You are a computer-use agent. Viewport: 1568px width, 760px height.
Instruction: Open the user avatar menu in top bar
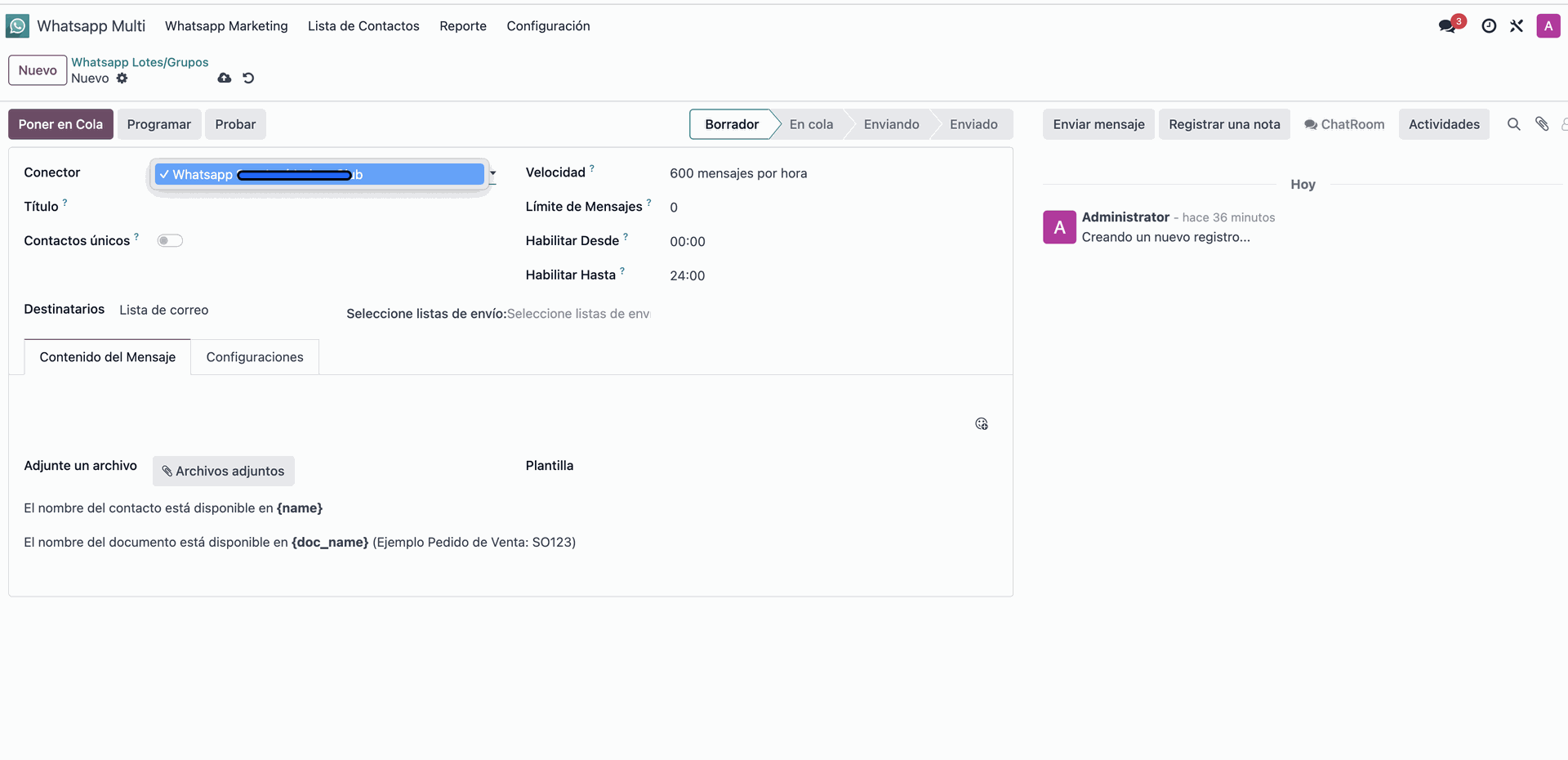point(1548,26)
